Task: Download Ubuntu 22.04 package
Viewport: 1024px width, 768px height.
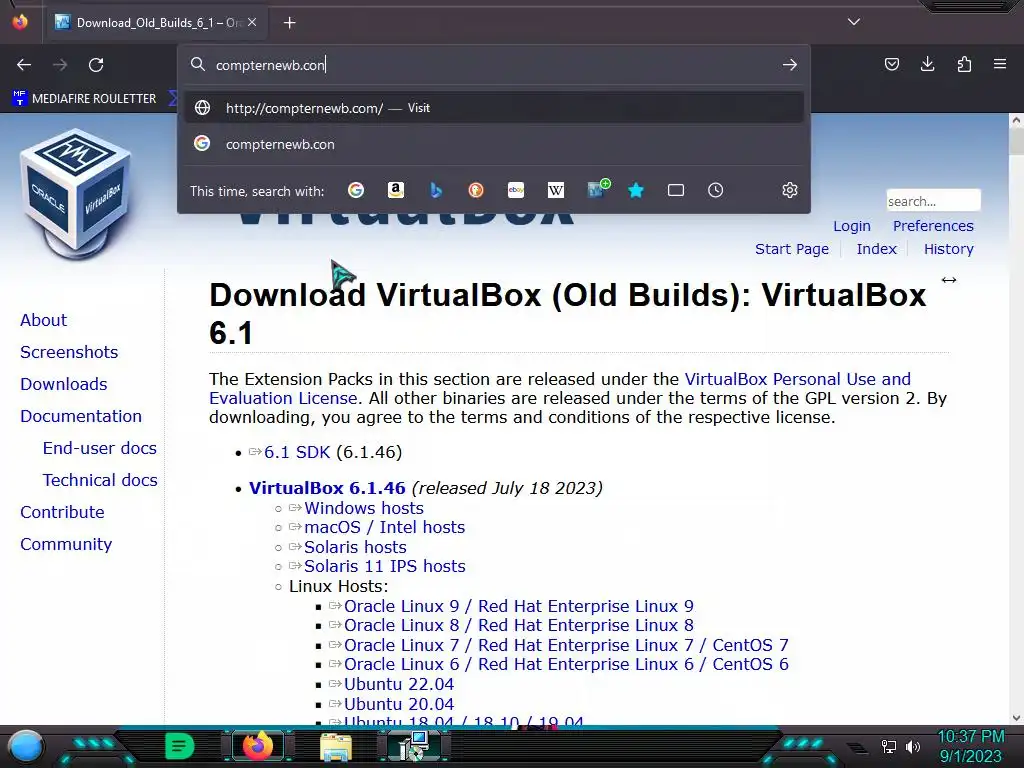Action: coord(398,684)
